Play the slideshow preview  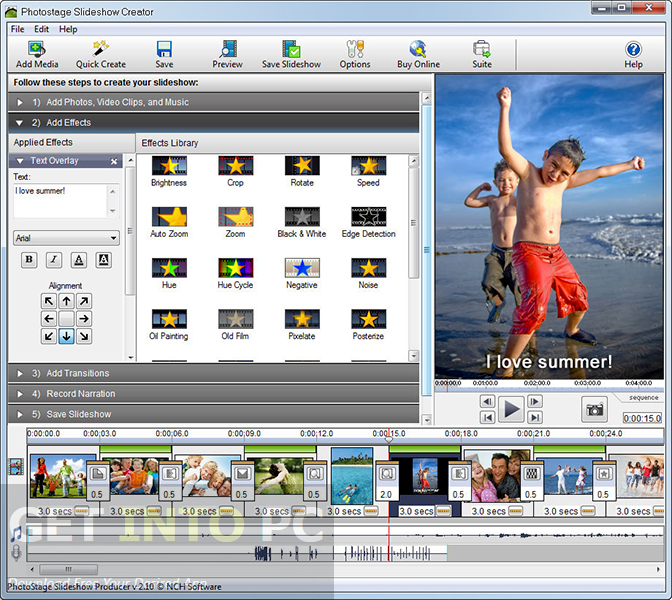[511, 409]
